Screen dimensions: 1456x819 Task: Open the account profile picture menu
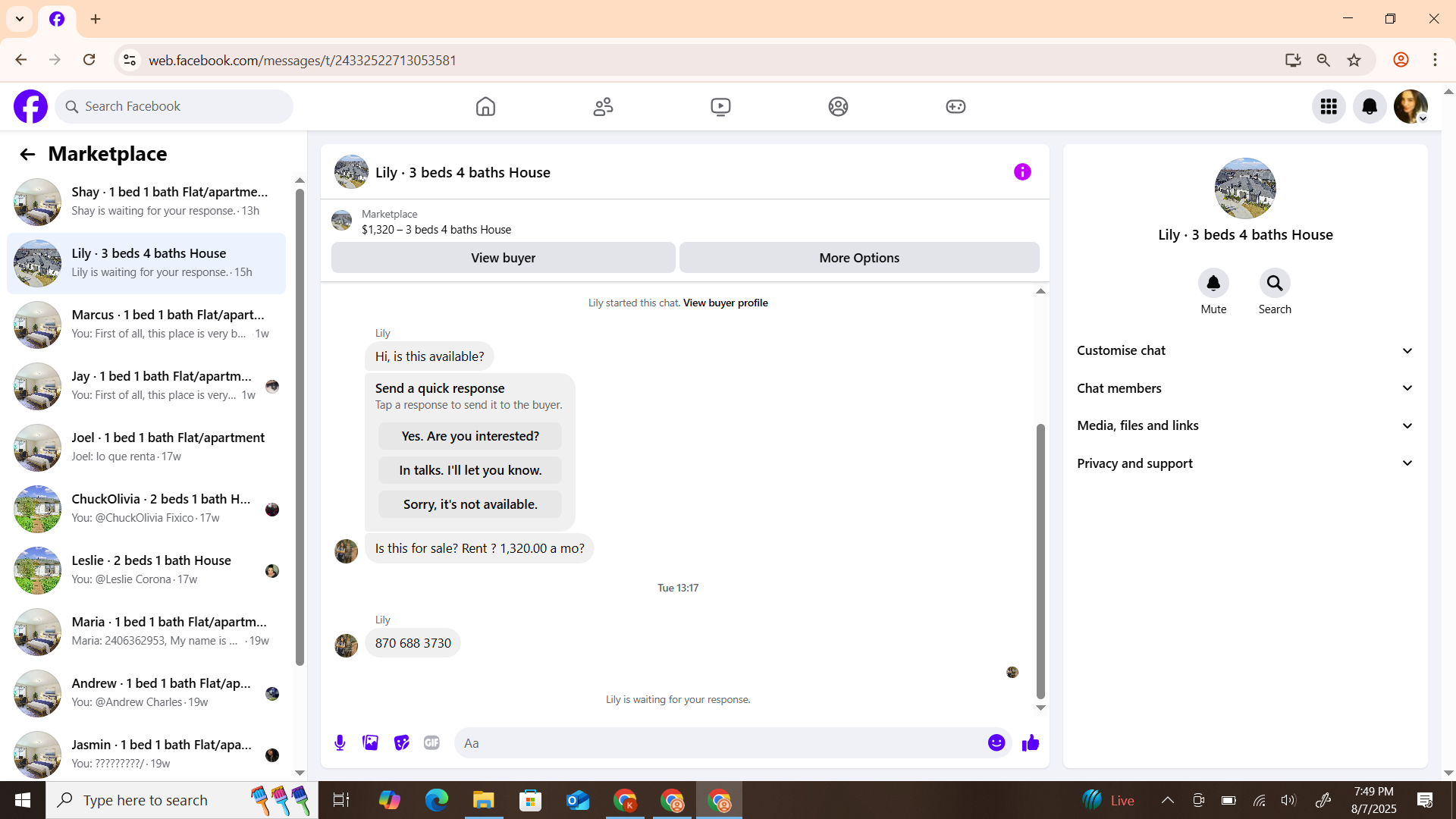coord(1410,106)
